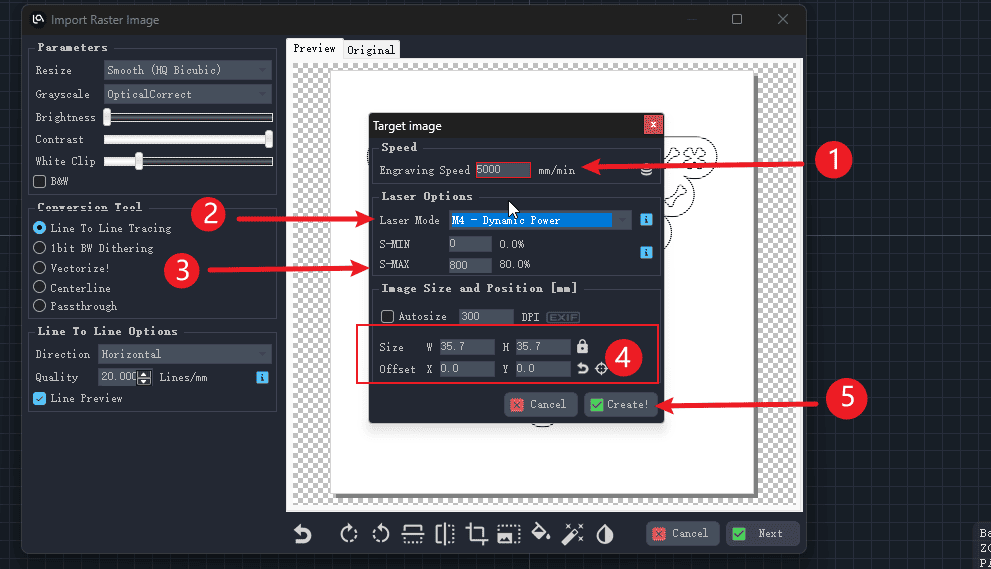Click the invert colors icon

coord(605,534)
